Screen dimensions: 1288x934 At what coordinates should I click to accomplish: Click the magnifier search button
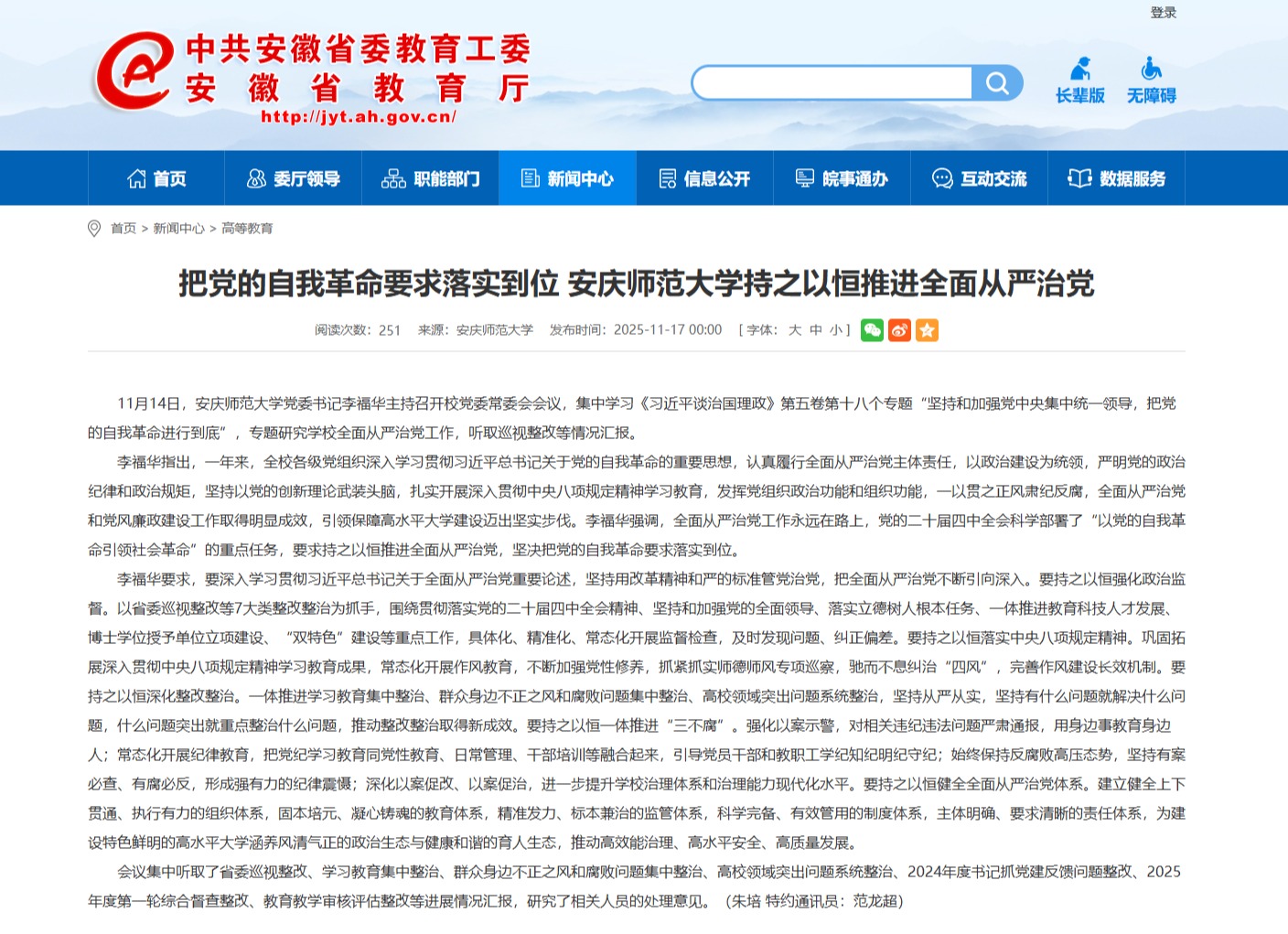(997, 83)
